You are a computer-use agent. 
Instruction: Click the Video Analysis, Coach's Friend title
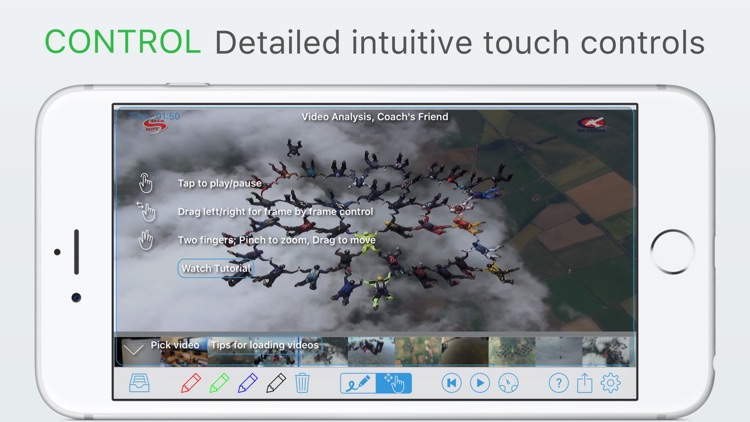click(x=375, y=117)
